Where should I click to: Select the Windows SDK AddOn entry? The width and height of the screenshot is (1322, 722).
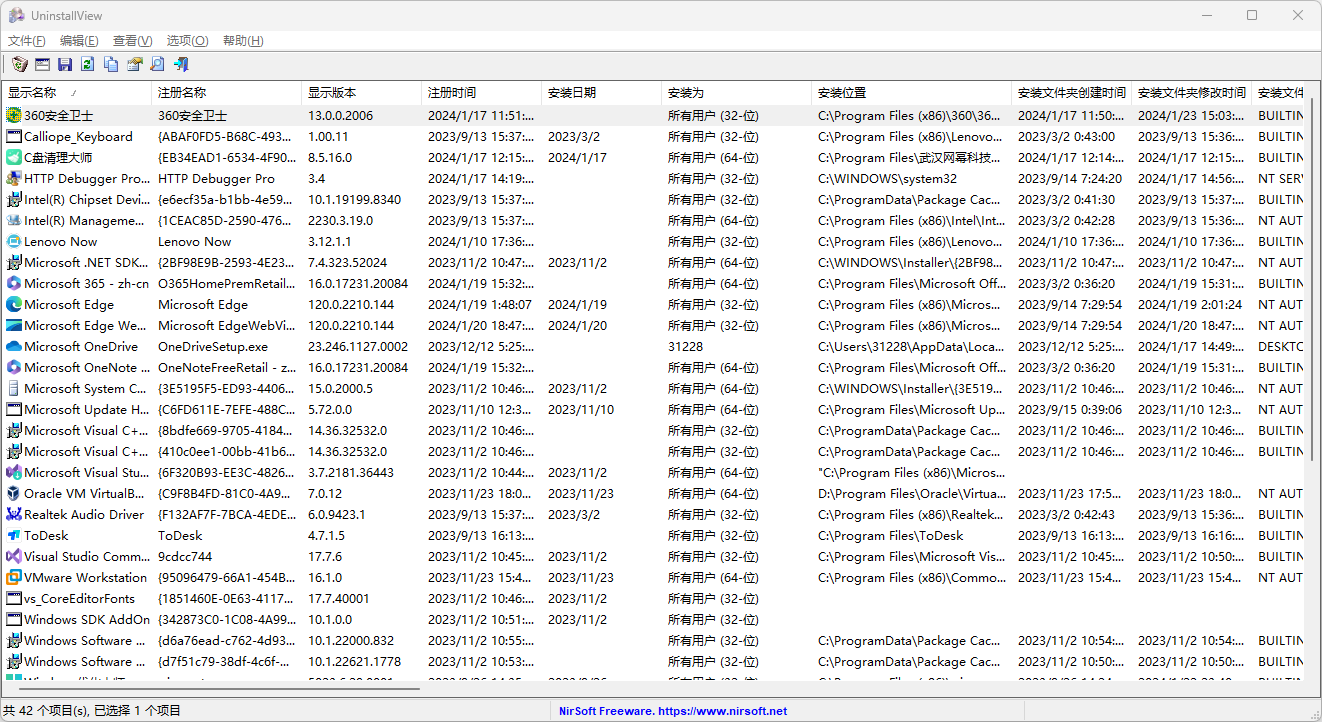pyautogui.click(x=87, y=620)
